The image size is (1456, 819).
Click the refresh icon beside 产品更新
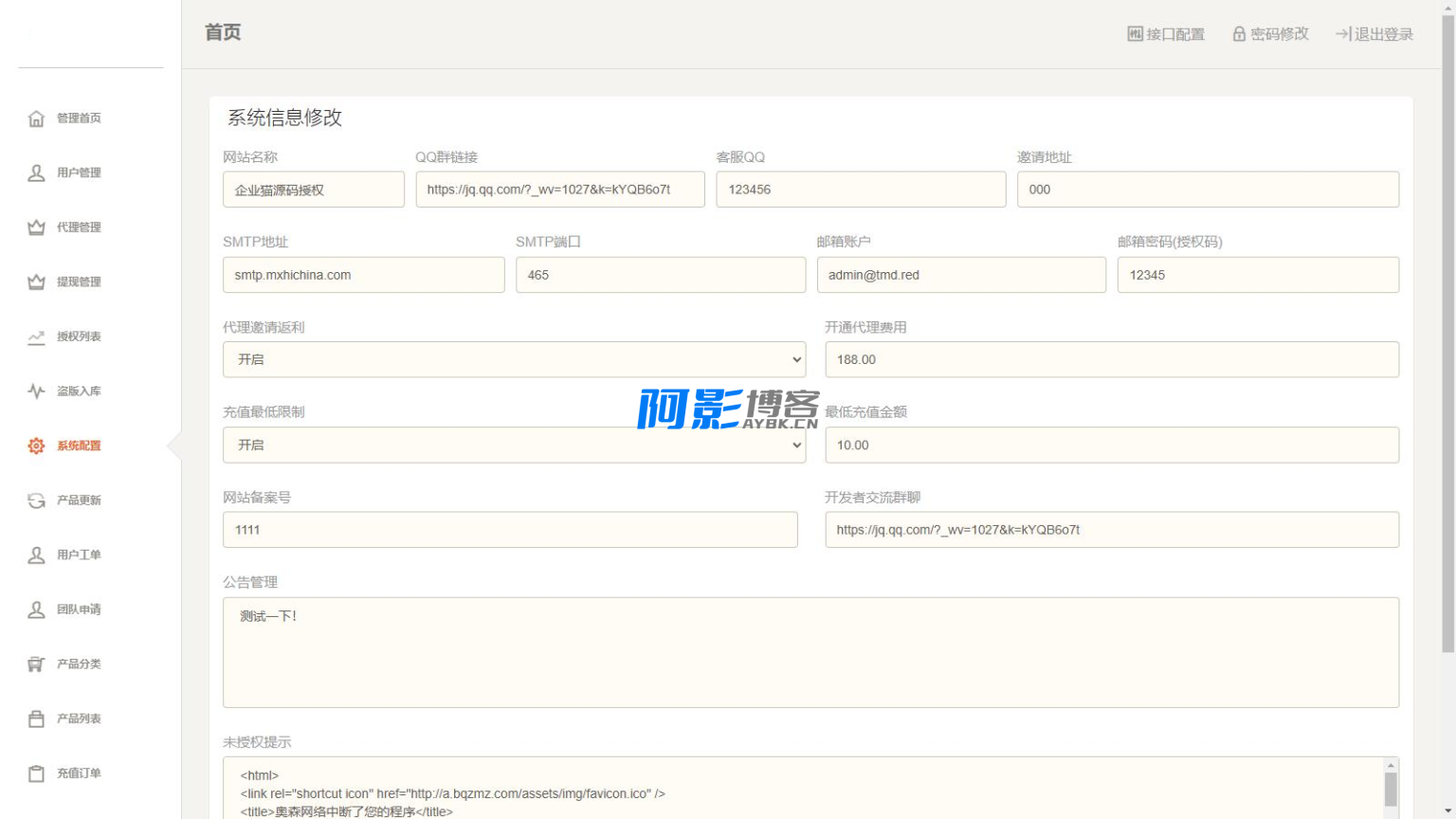36,500
